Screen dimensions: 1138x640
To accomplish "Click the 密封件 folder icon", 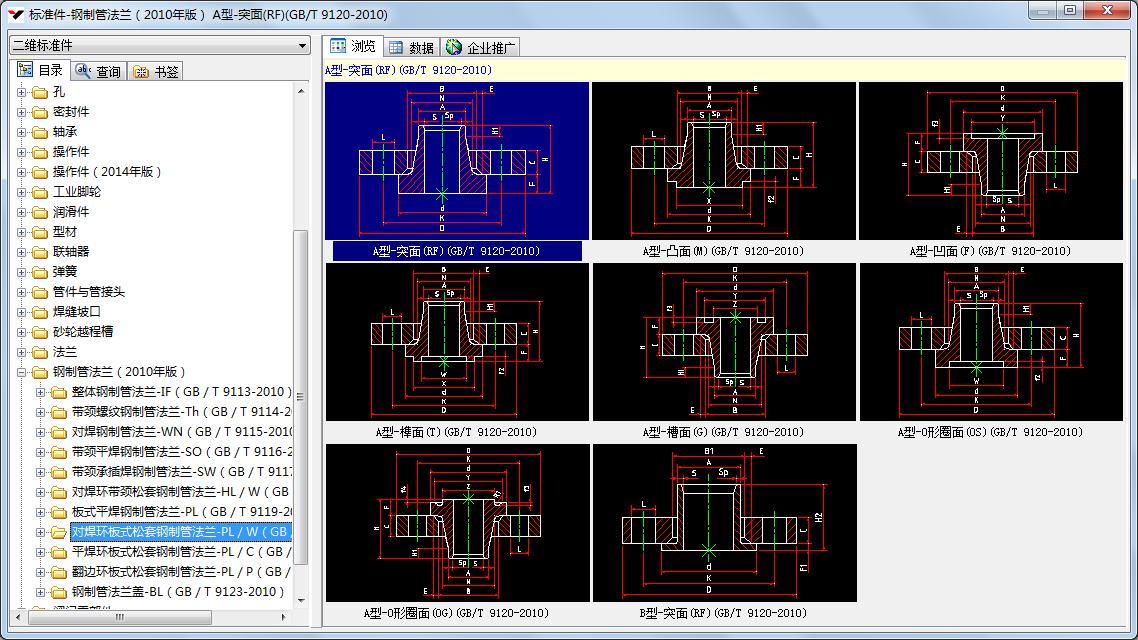I will tap(40, 112).
